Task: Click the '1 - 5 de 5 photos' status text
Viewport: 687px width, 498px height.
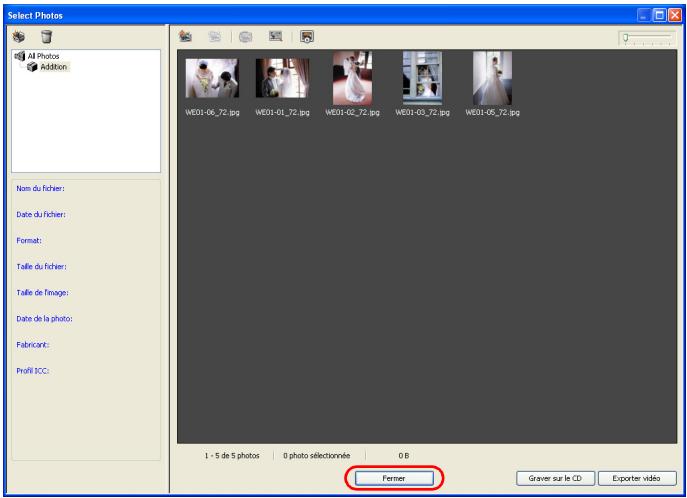Action: 232,456
